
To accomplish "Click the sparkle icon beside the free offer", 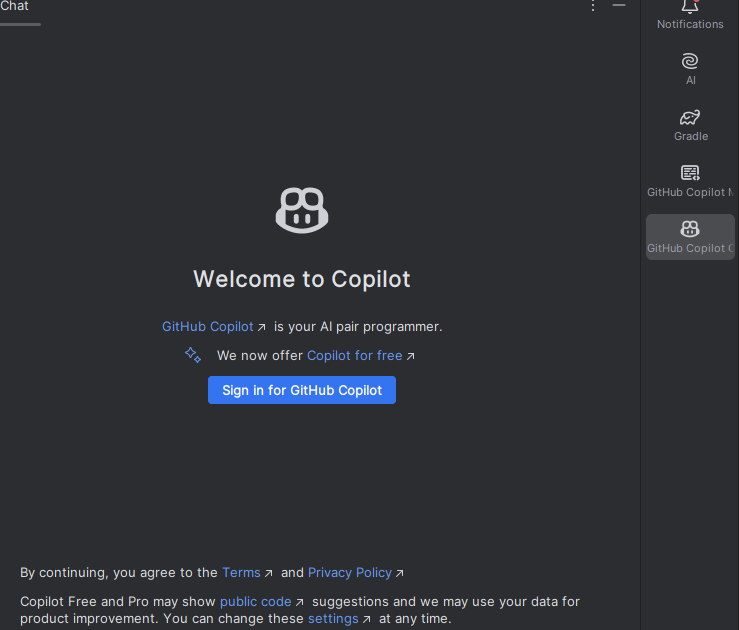I will click(x=193, y=355).
